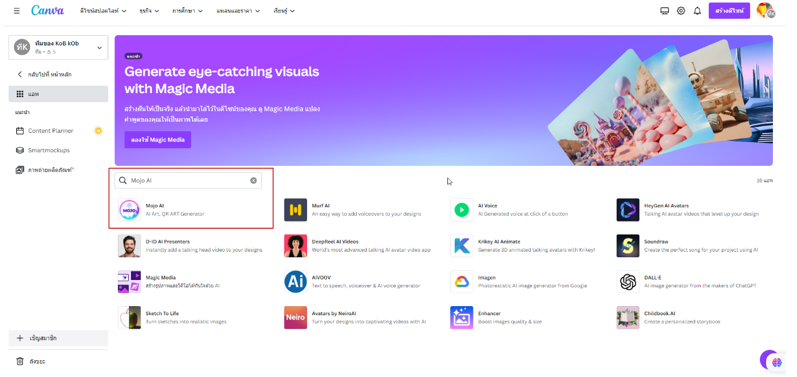
Task: Click 'AI Art, QR ART Generator' description
Action: 175,214
